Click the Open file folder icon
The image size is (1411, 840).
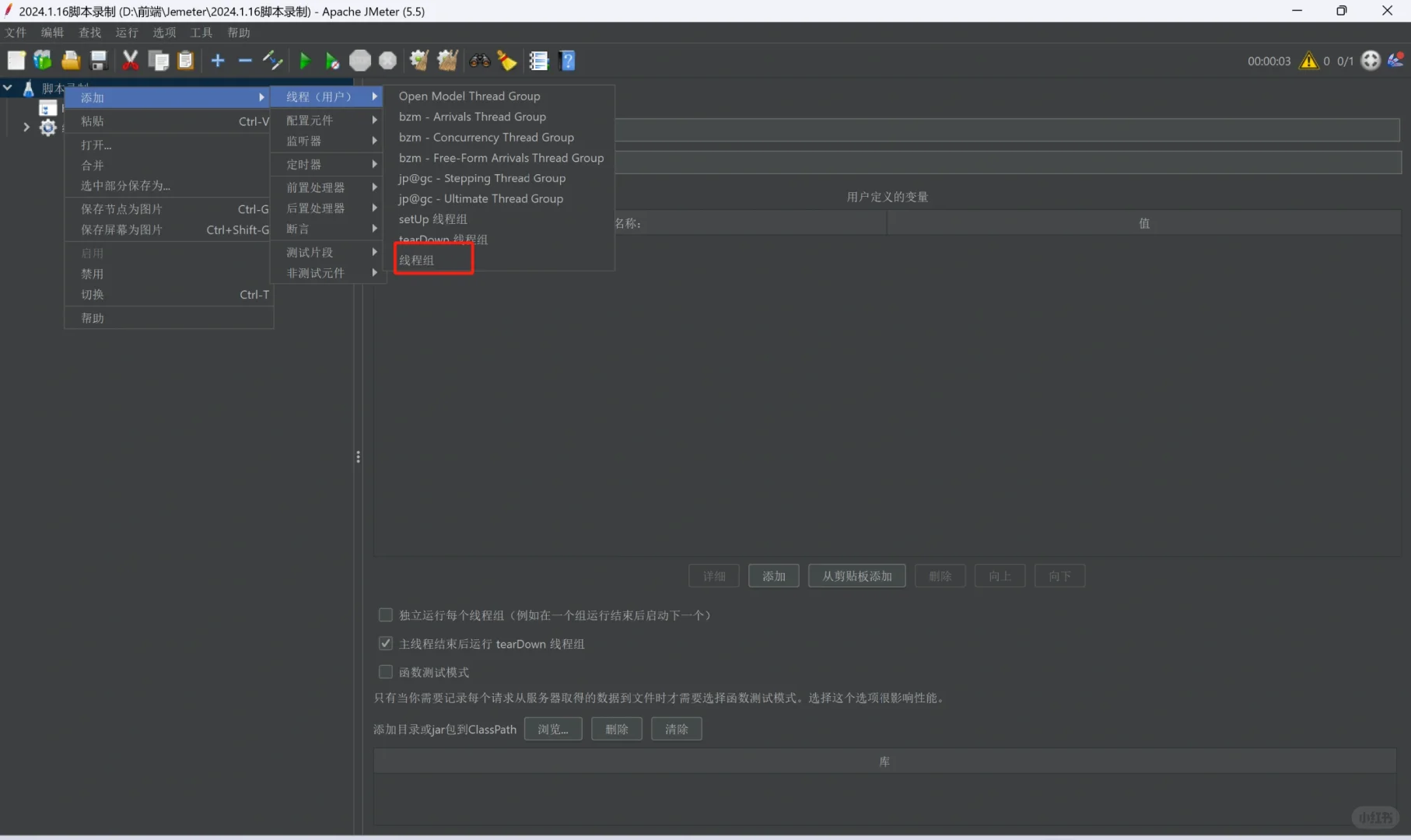click(x=71, y=61)
